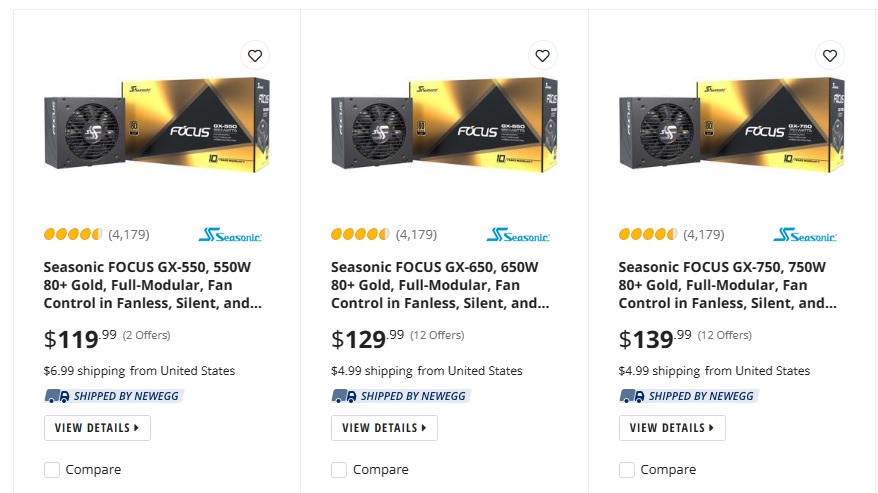Open Seasonic brand logo on GX-650 card

(518, 235)
